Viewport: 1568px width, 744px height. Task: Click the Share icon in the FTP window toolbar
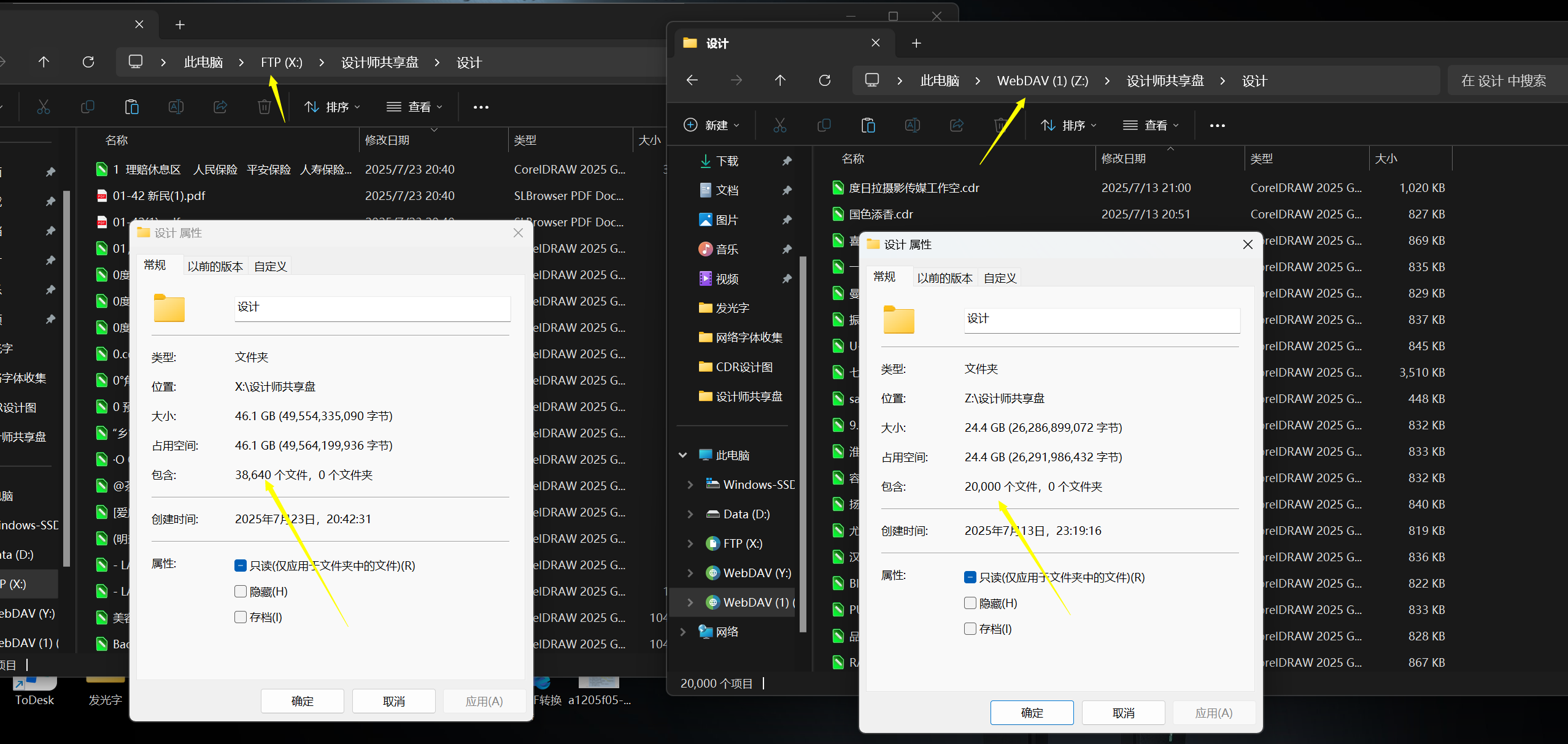220,107
